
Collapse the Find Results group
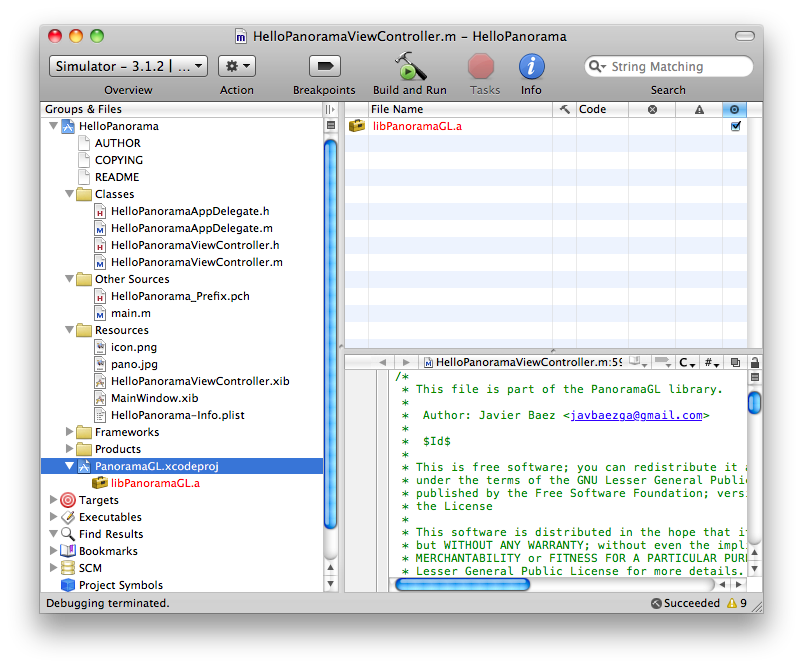[x=53, y=533]
